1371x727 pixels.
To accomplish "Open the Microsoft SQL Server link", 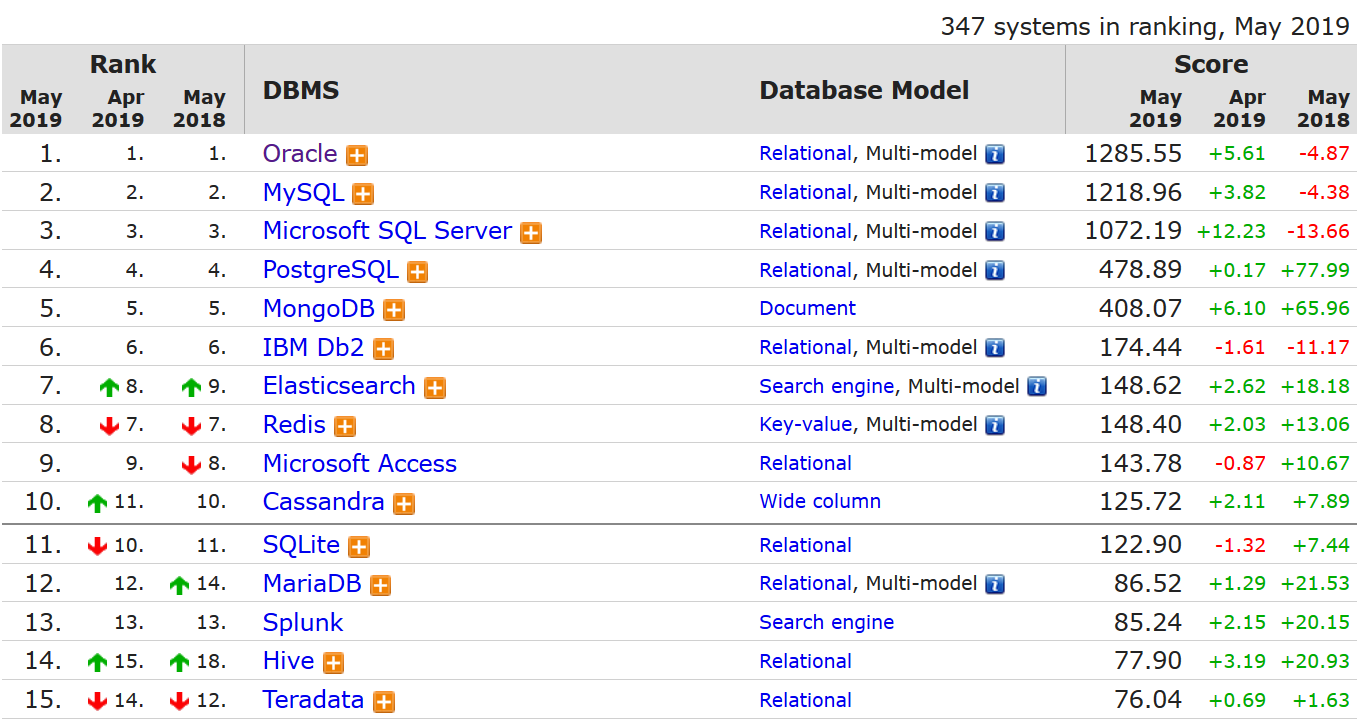I will 387,231.
